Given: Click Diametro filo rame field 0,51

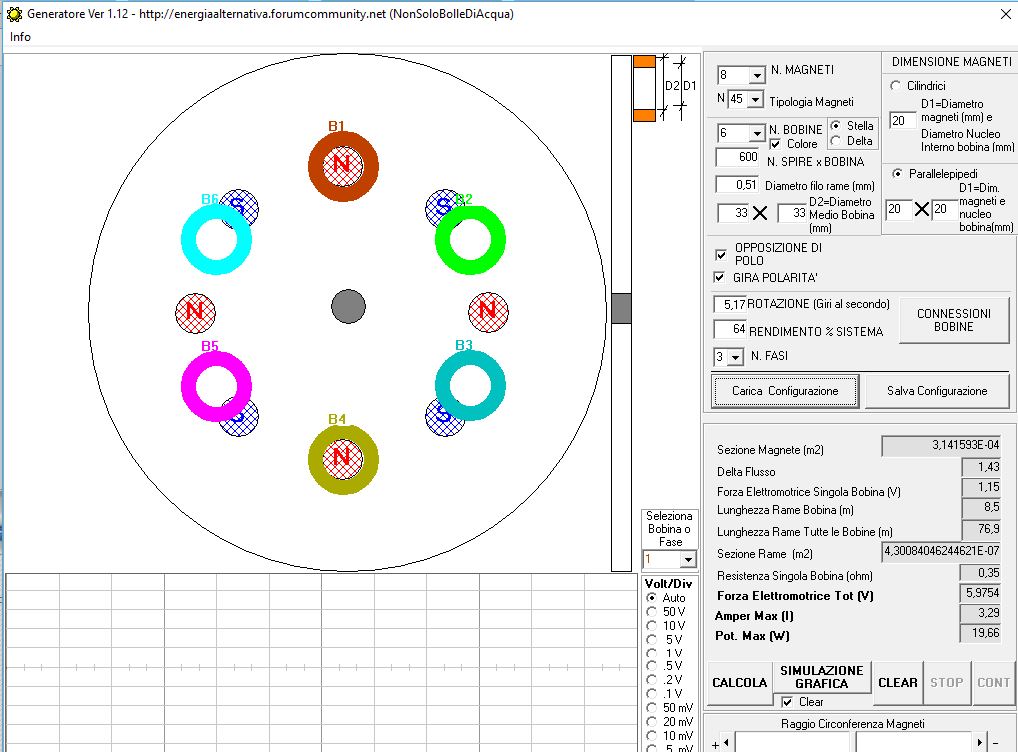Looking at the screenshot, I should 737,184.
